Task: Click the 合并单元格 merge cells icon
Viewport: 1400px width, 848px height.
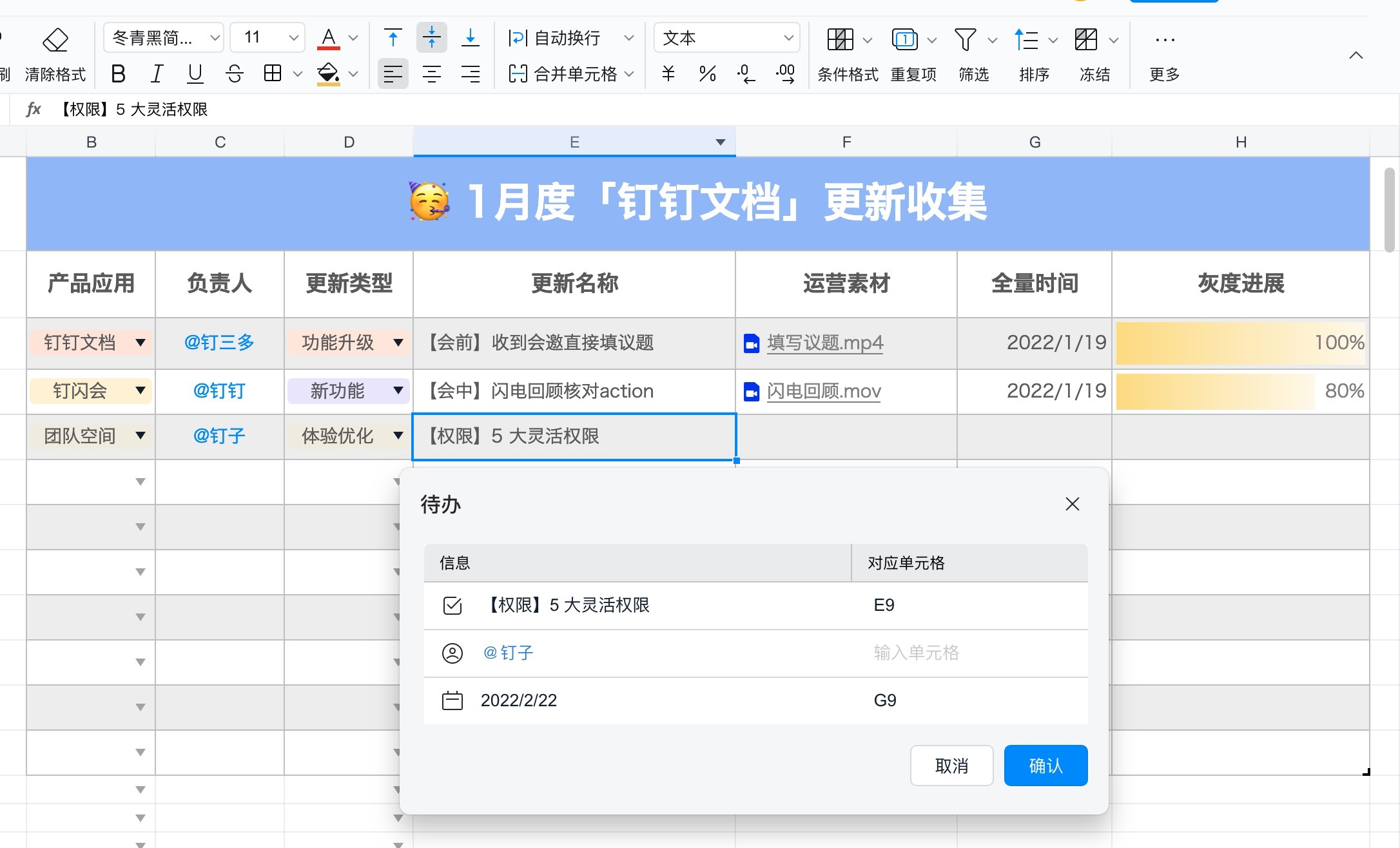Action: click(519, 73)
